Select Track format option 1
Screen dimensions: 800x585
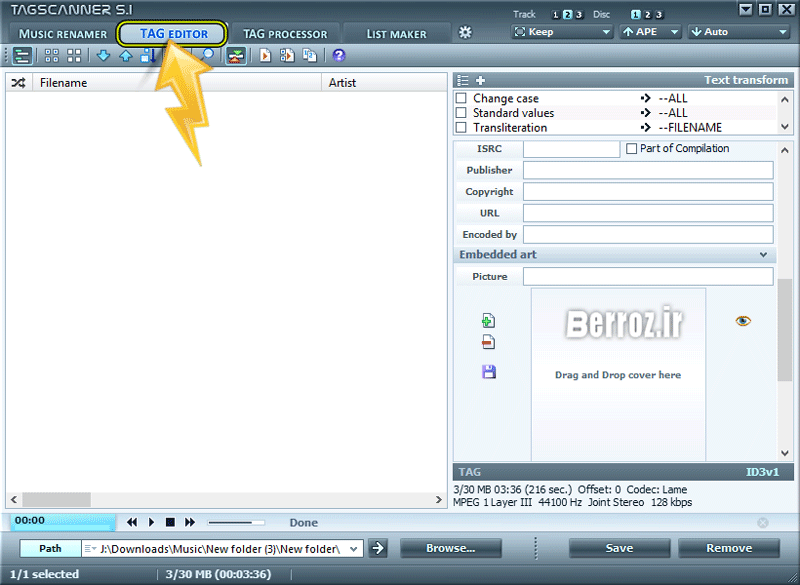pos(556,15)
